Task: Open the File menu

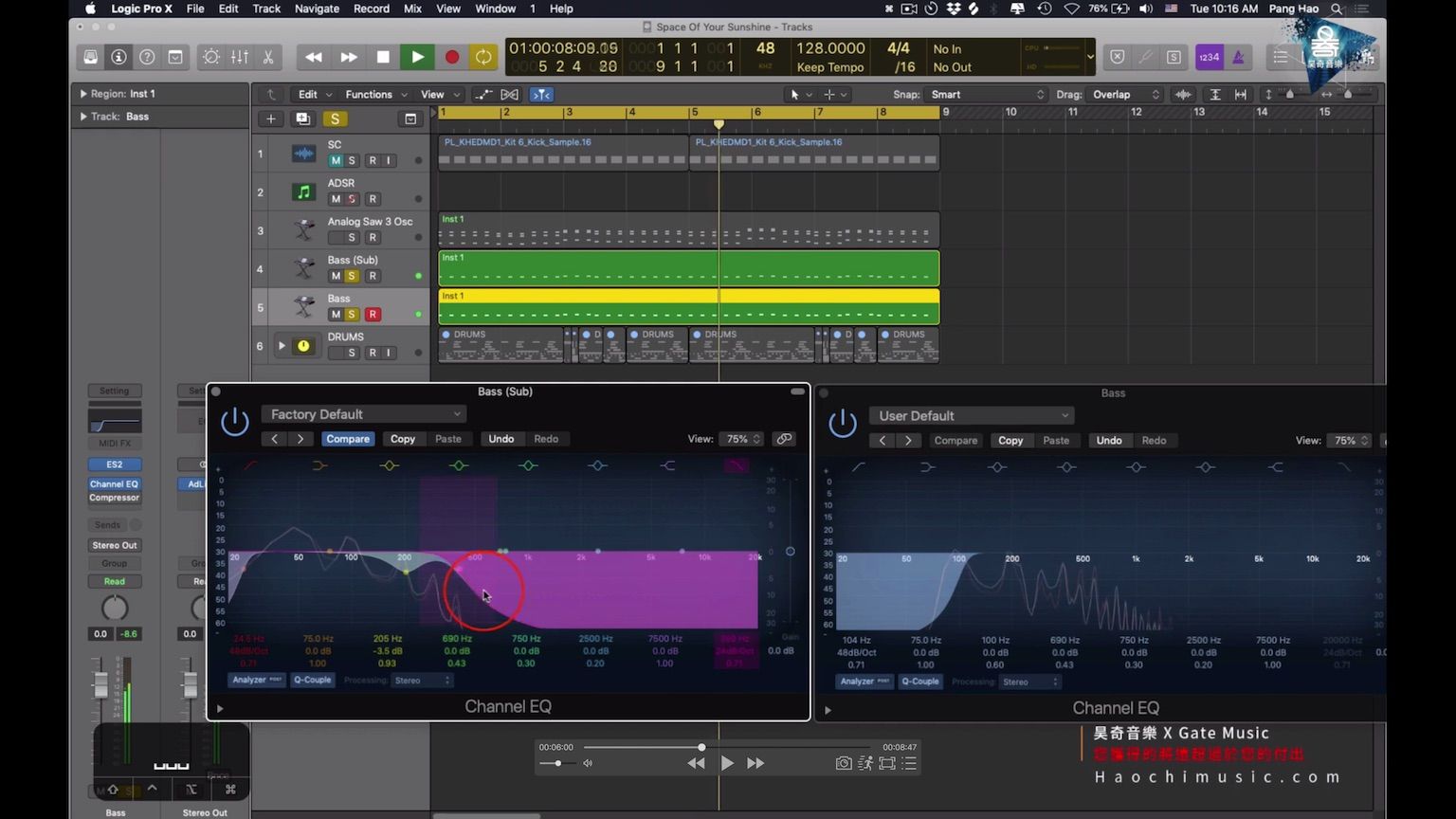Action: (195, 9)
